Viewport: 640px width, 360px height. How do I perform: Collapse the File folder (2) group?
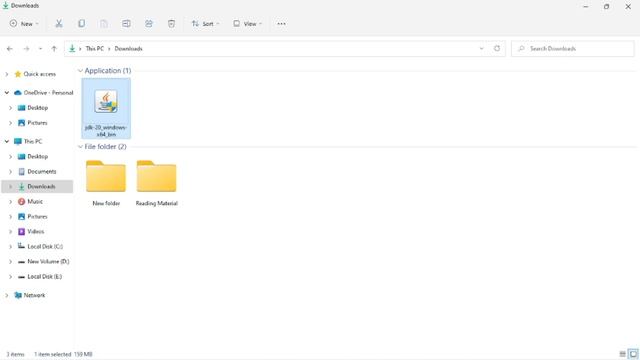80,147
